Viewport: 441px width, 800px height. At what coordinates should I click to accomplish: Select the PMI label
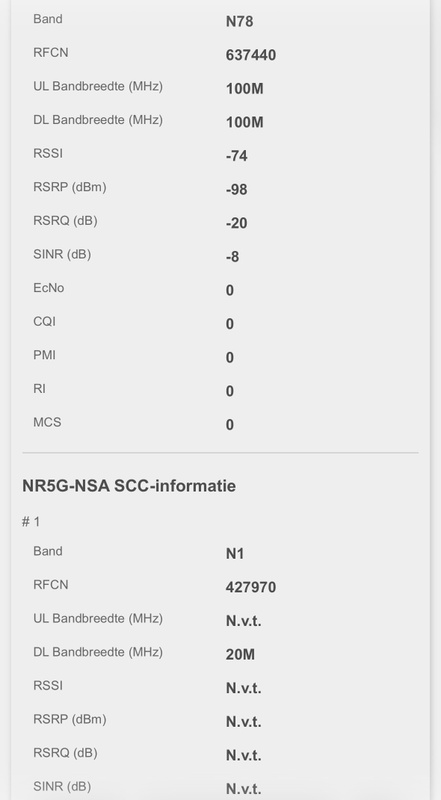pyautogui.click(x=44, y=355)
